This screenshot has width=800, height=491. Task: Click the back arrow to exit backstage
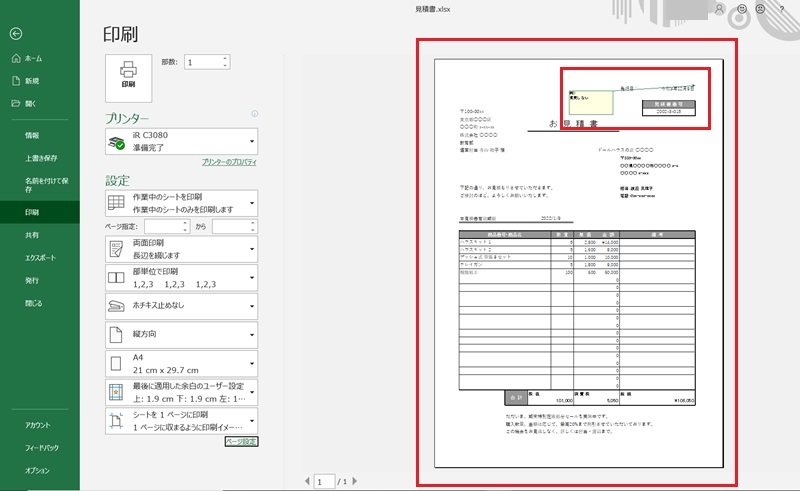tap(16, 33)
